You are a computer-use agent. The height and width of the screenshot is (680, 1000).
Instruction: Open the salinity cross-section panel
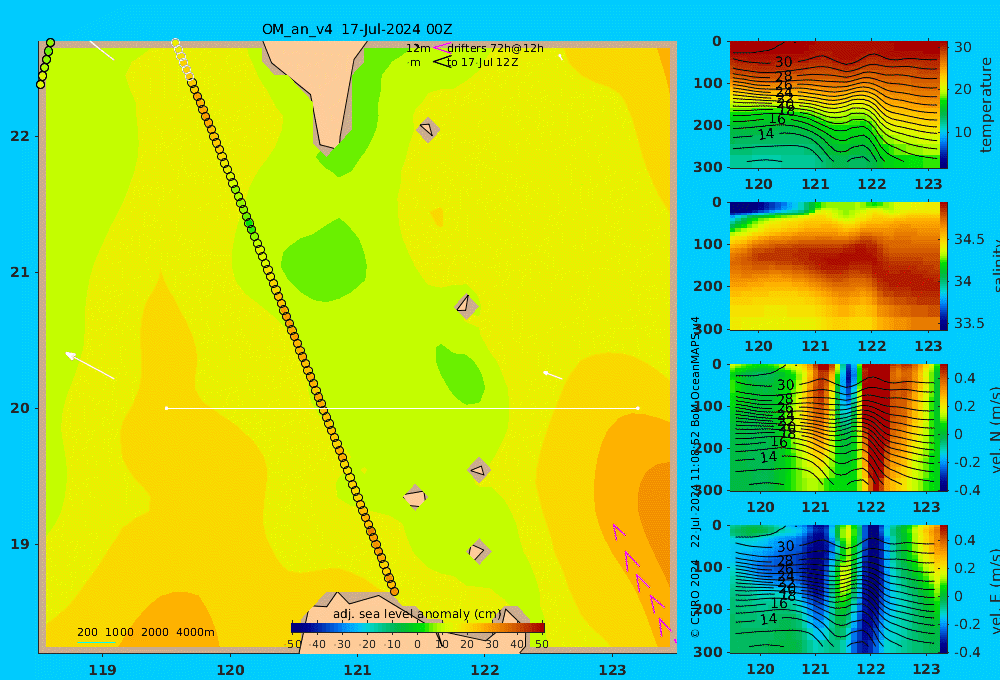pyautogui.click(x=834, y=266)
